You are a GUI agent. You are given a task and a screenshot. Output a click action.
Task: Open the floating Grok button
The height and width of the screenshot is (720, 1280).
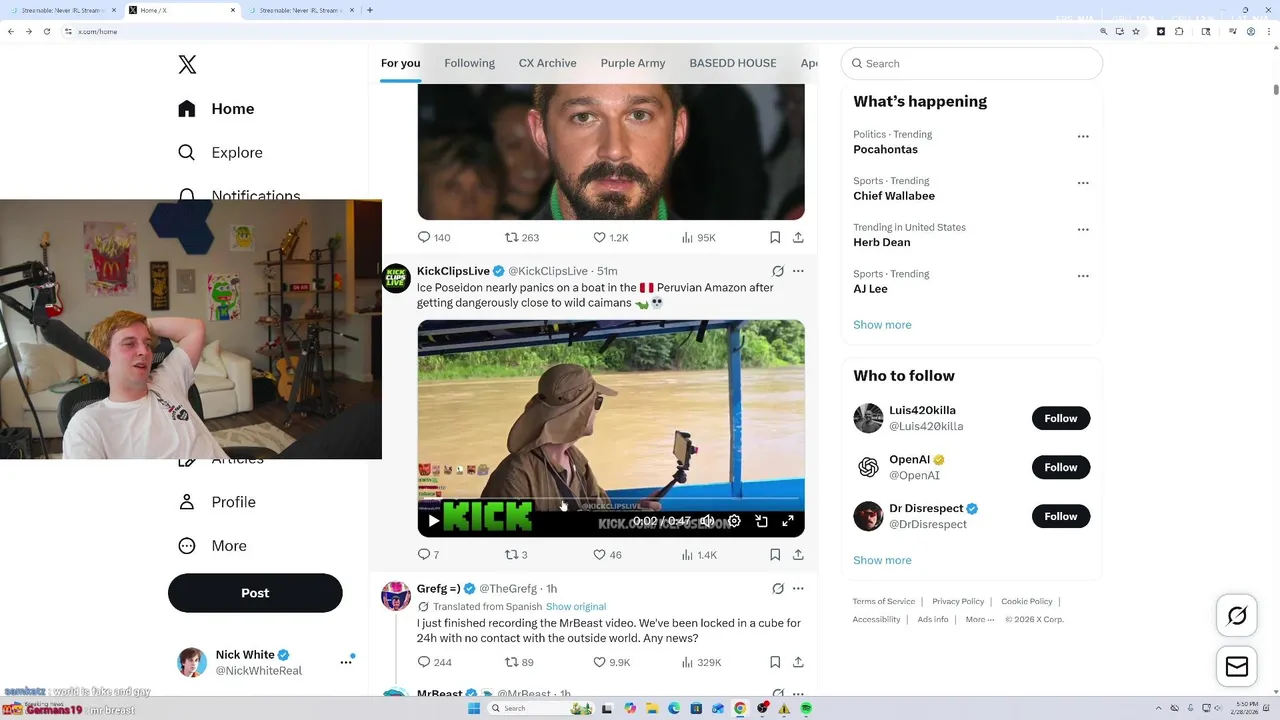click(1237, 616)
